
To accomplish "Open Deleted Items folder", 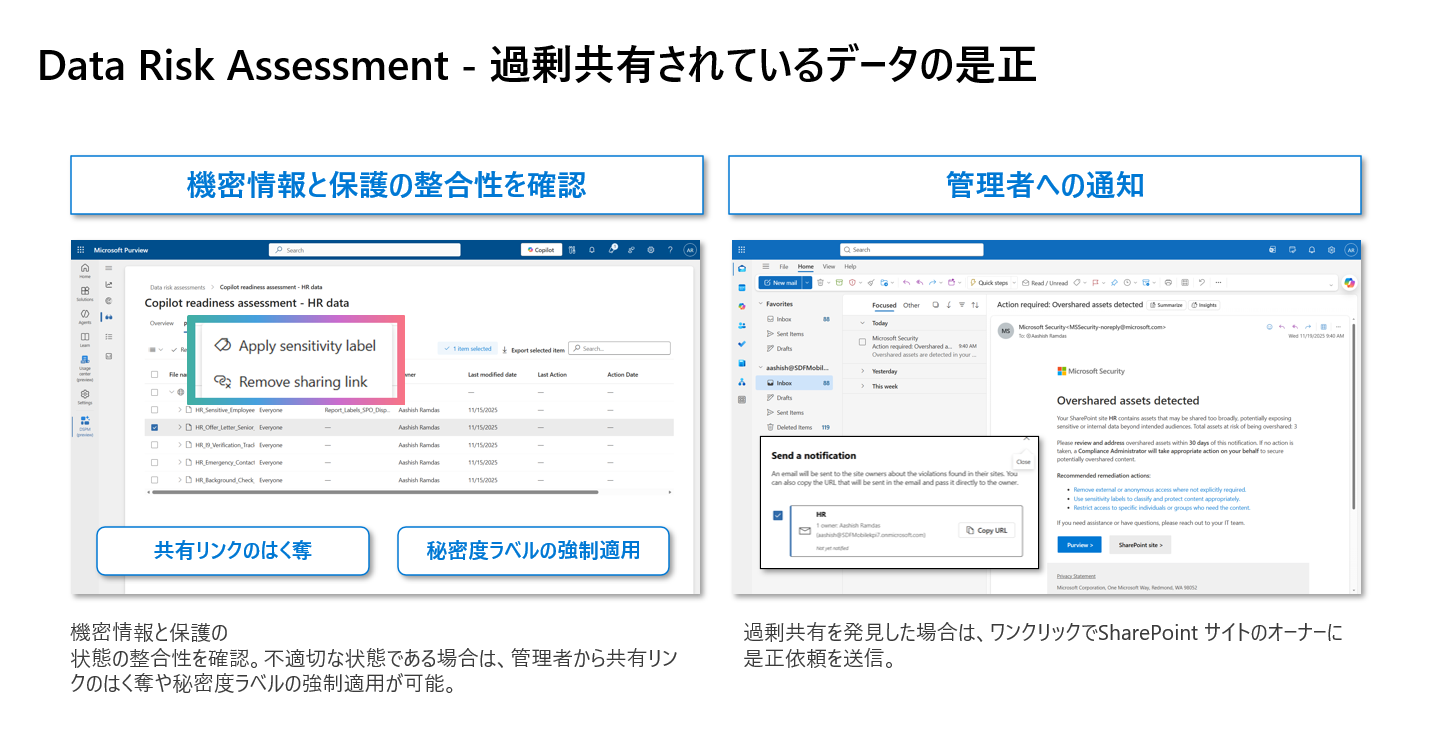I will pyautogui.click(x=794, y=427).
